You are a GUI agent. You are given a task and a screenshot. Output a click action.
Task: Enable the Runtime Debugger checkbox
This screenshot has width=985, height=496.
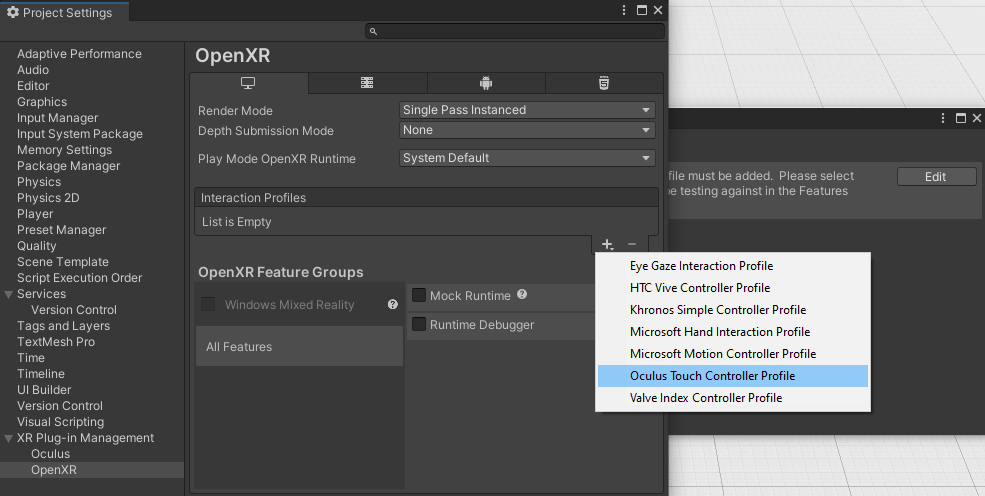point(419,324)
